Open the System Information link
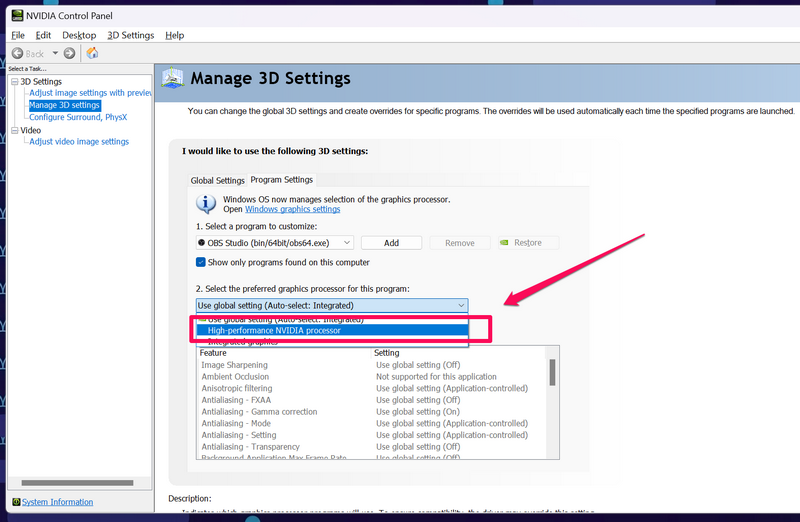This screenshot has height=522, width=800. (58, 502)
